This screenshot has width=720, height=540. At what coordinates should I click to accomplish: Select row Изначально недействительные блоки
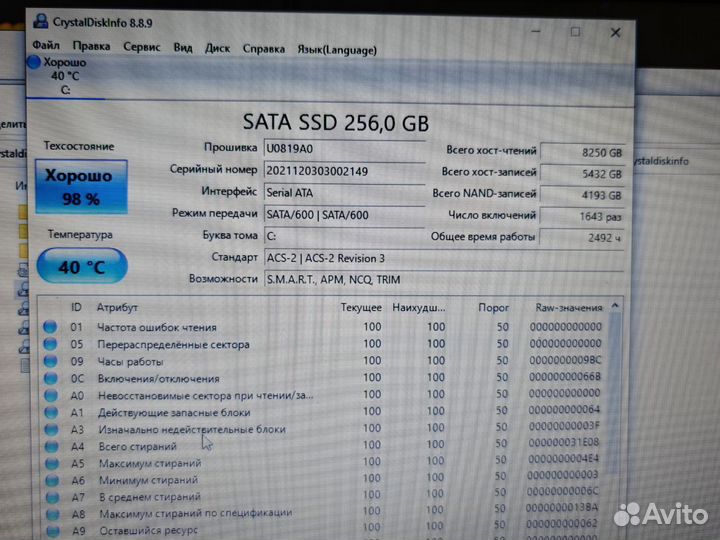[x=322, y=429]
